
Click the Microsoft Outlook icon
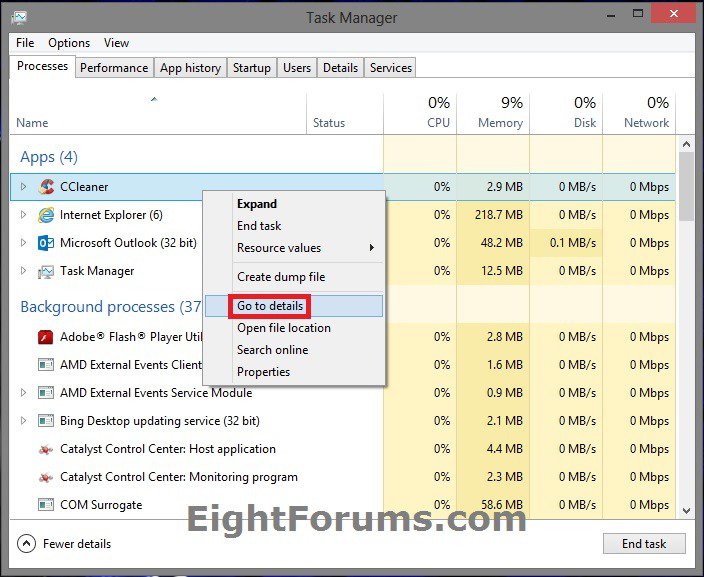coord(46,243)
